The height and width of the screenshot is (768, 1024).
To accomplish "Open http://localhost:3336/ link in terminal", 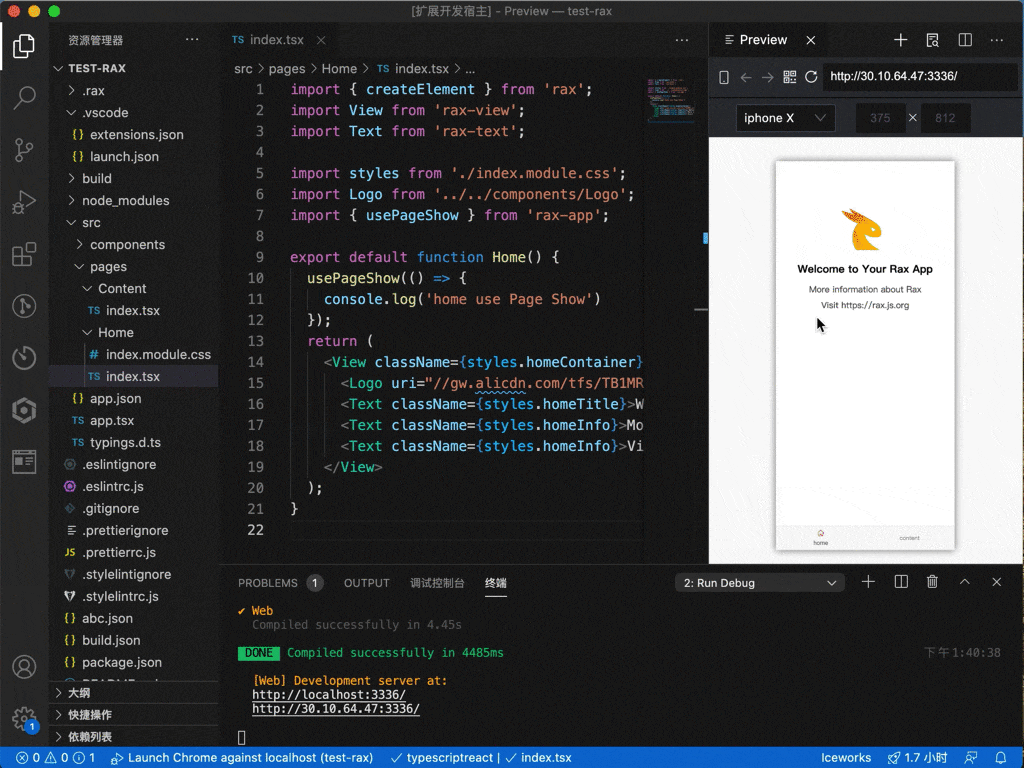I will pos(328,694).
